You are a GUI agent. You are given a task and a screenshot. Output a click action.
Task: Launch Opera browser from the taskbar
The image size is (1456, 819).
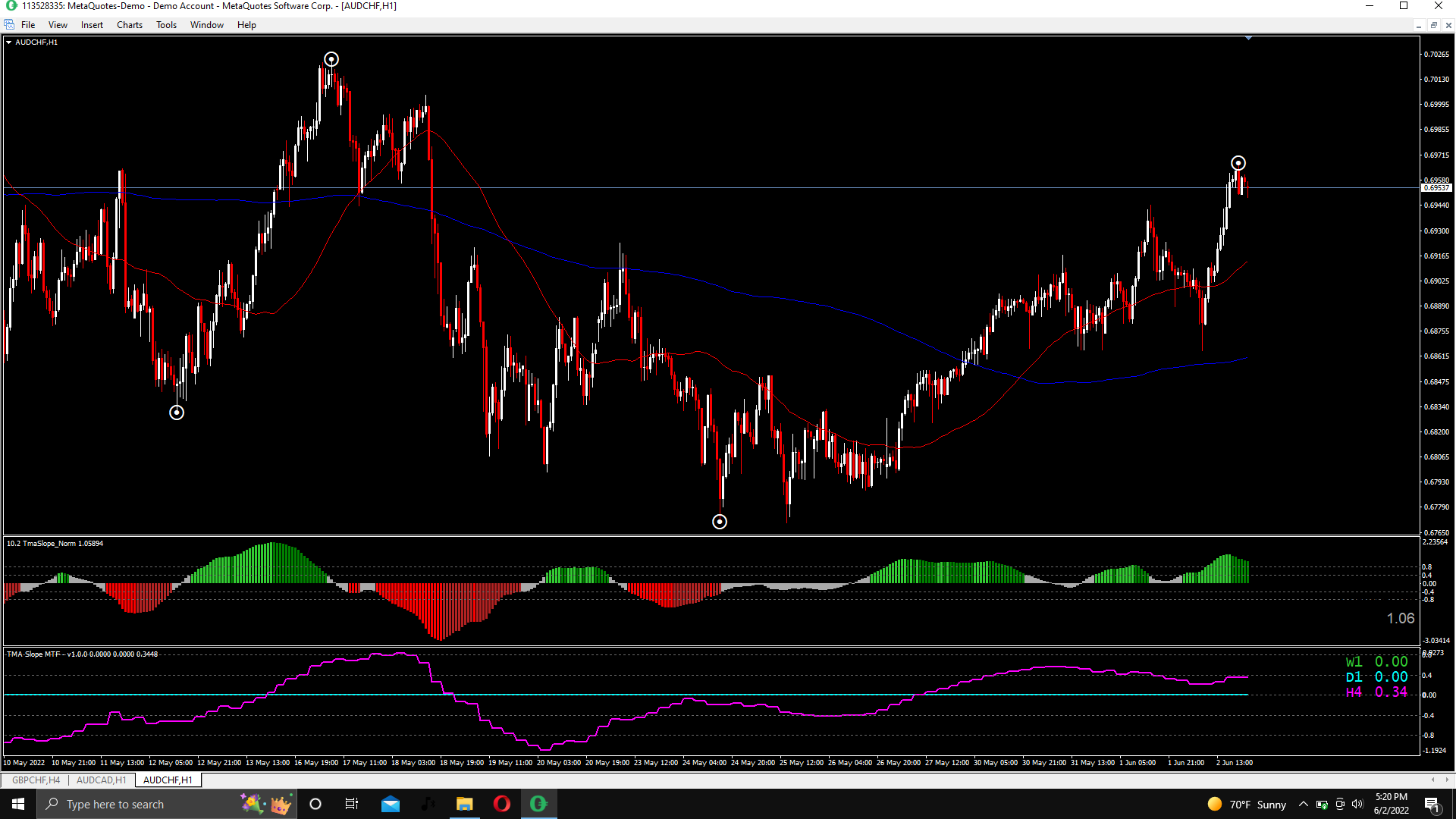[501, 804]
